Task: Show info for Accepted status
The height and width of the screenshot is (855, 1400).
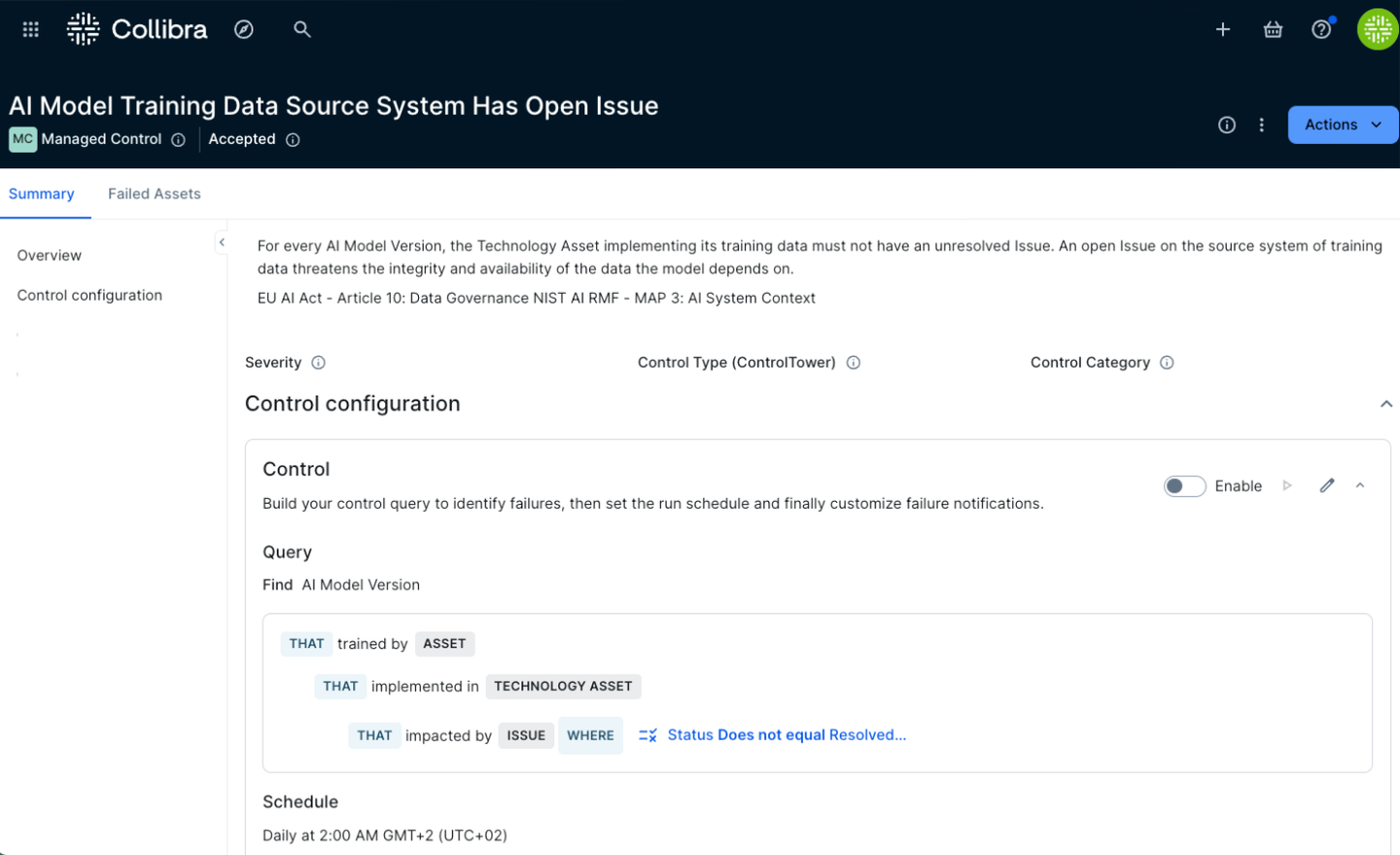Action: pos(293,140)
